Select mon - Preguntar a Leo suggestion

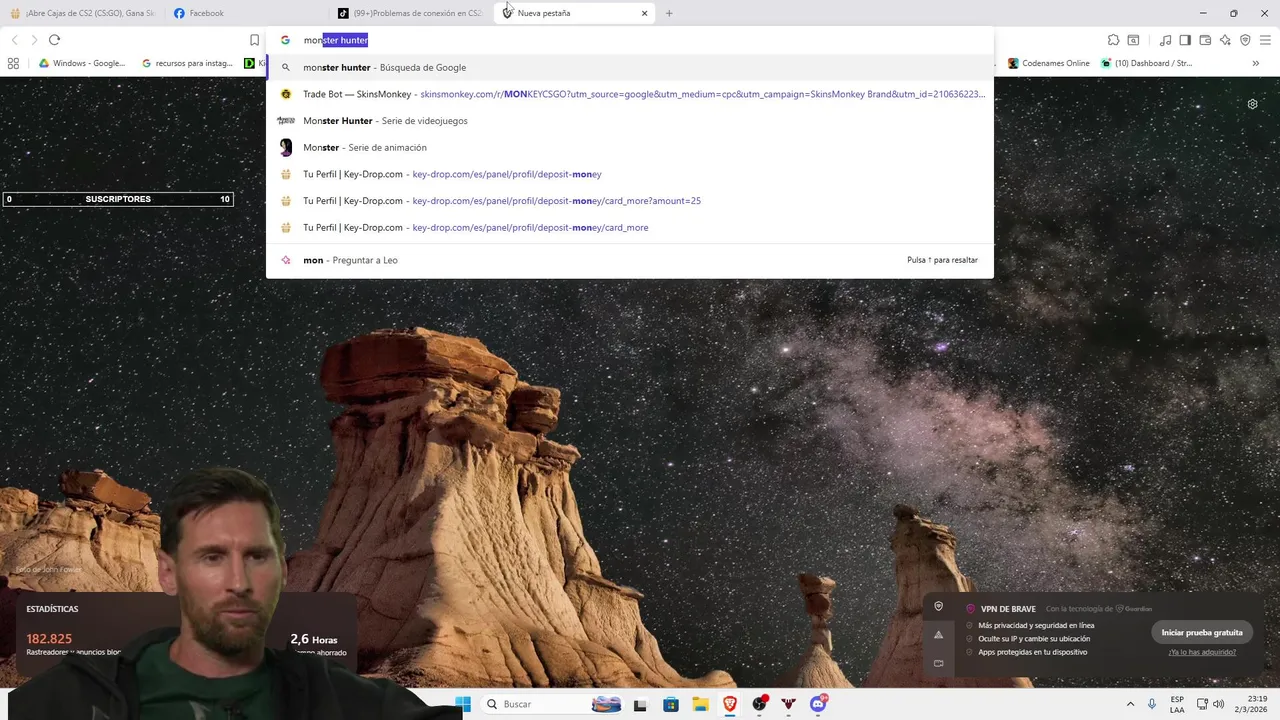(x=630, y=260)
